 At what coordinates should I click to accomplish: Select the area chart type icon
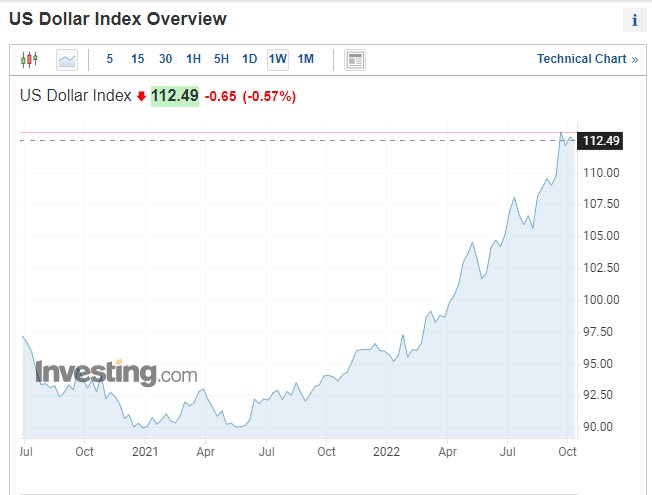67,60
